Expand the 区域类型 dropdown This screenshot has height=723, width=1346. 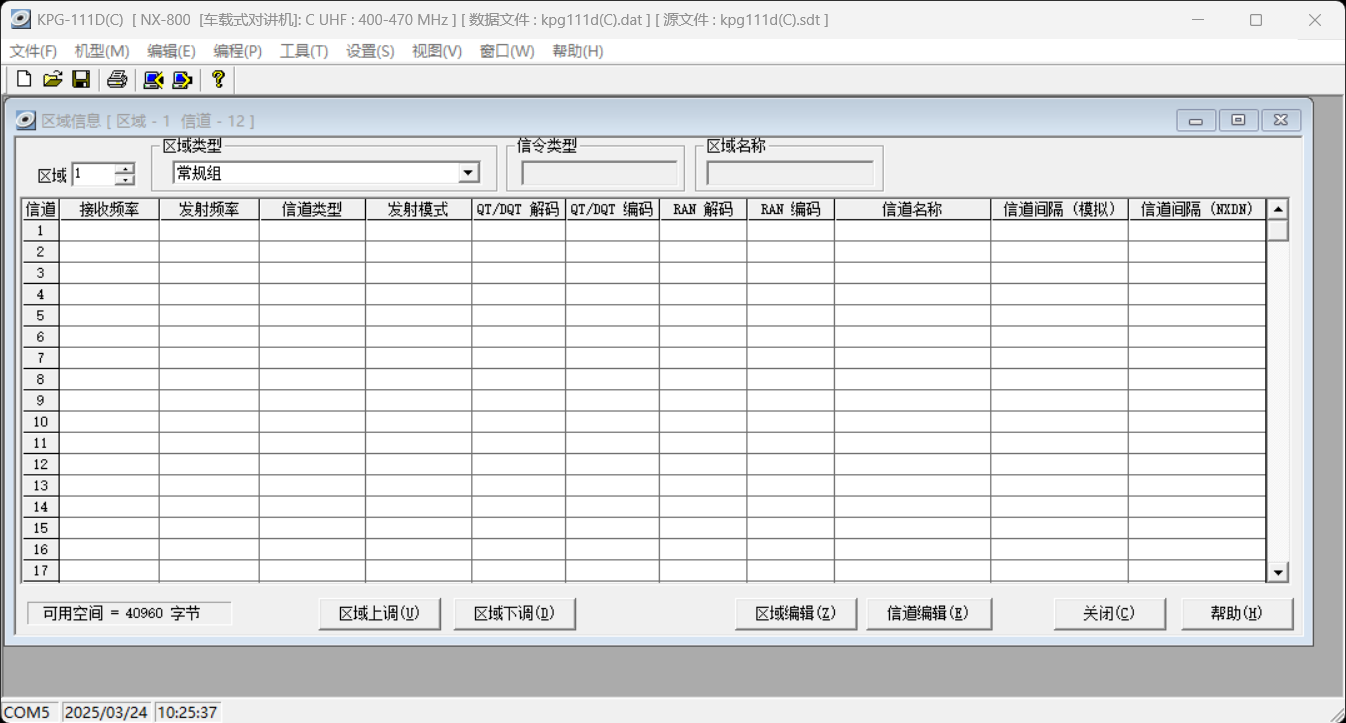tap(468, 173)
